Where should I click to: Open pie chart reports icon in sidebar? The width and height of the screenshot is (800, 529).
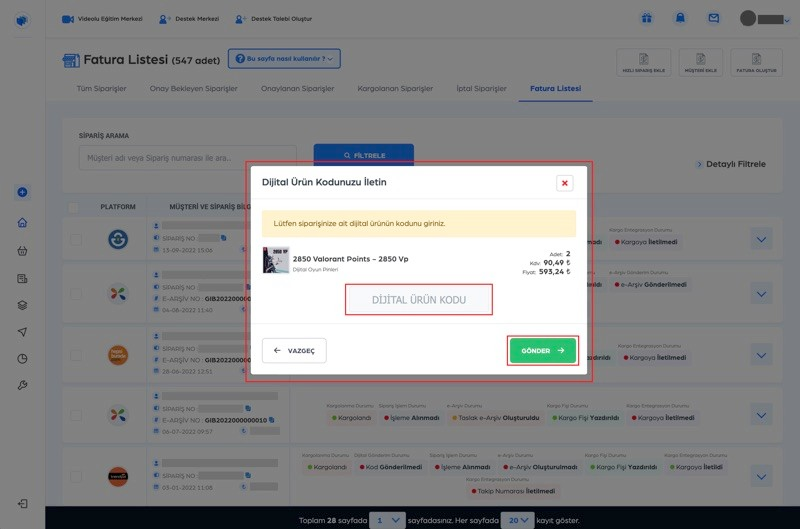(22, 359)
